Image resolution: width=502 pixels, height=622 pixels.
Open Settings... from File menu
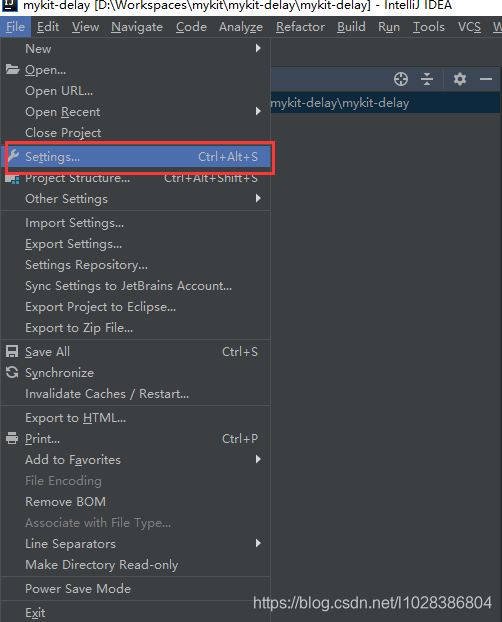[x=136, y=157]
